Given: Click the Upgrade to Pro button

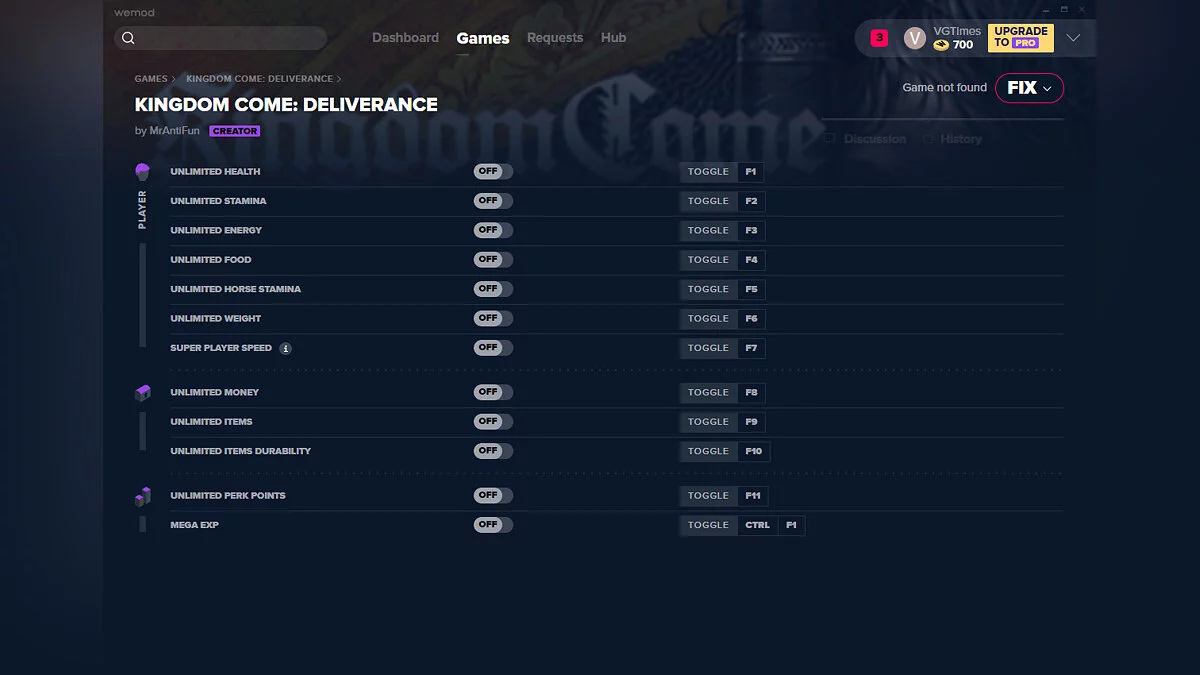Looking at the screenshot, I should pyautogui.click(x=1021, y=38).
